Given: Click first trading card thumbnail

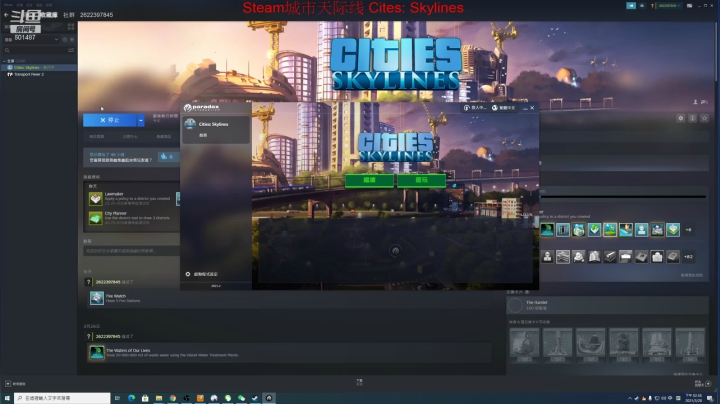Looking at the screenshot, I should click(524, 344).
